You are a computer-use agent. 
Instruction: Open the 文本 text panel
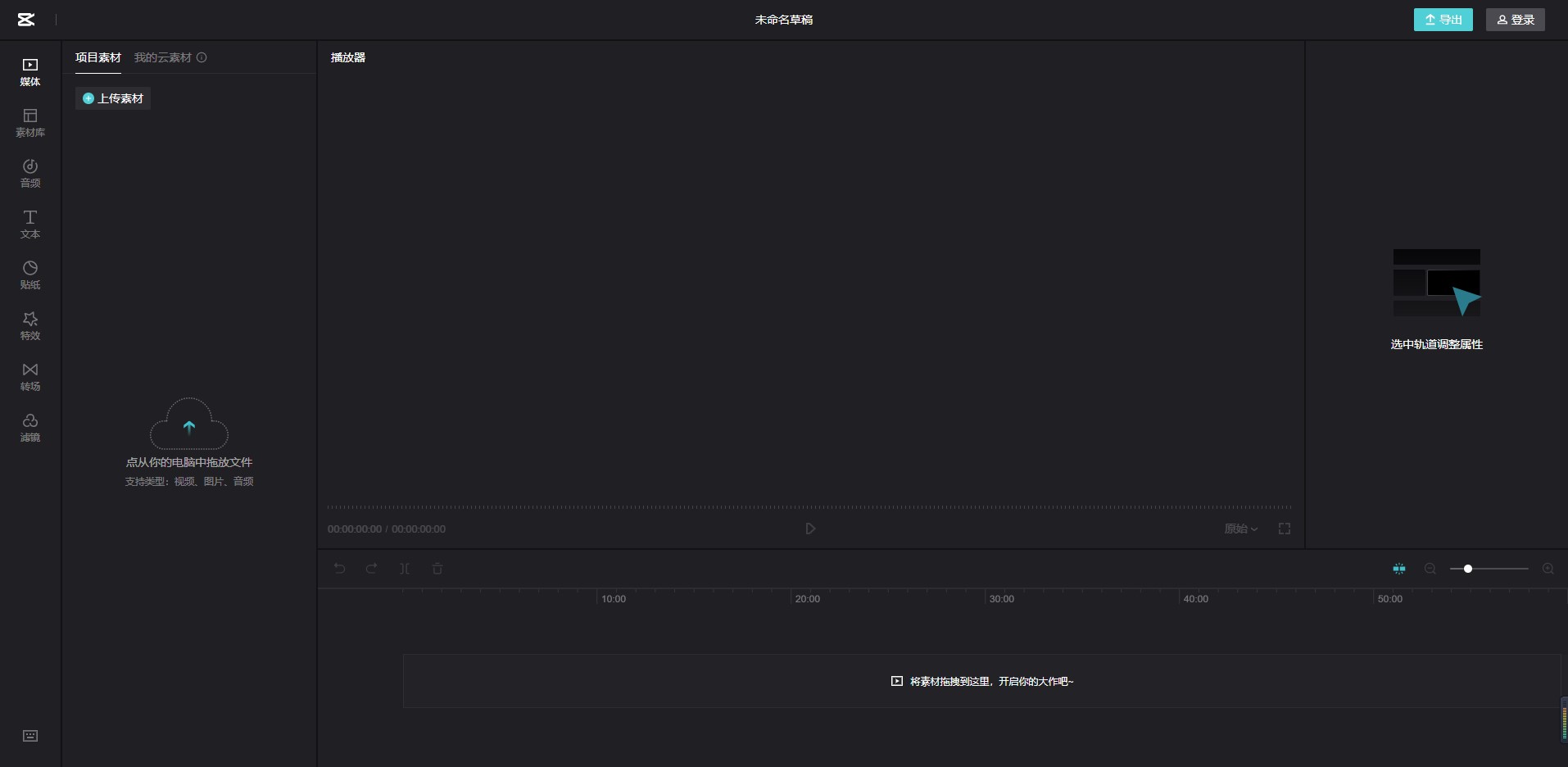(x=30, y=225)
